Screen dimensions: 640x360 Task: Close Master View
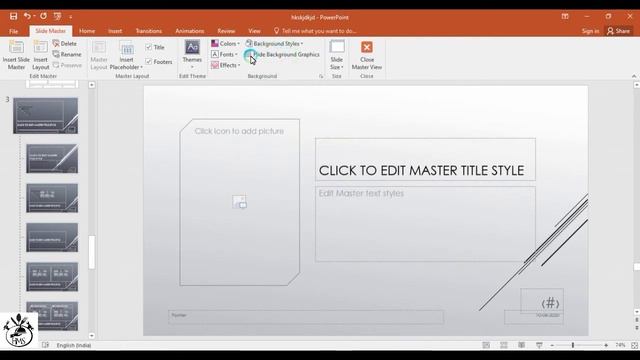(x=367, y=55)
